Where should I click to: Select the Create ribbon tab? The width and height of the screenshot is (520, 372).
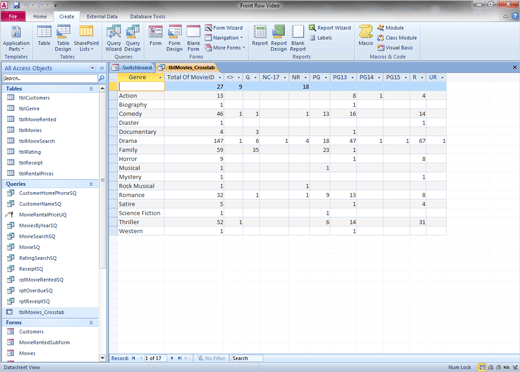click(x=67, y=16)
